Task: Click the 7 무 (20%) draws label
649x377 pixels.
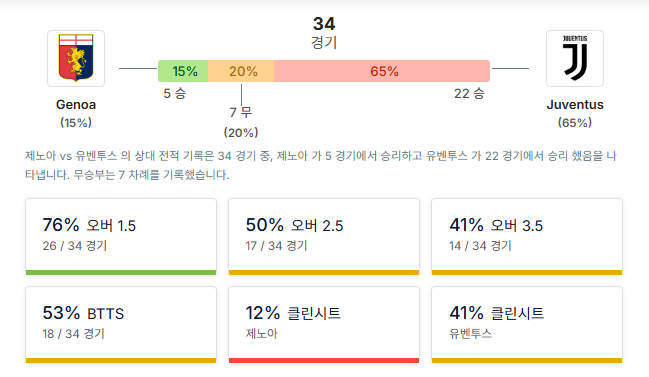Action: [241, 122]
